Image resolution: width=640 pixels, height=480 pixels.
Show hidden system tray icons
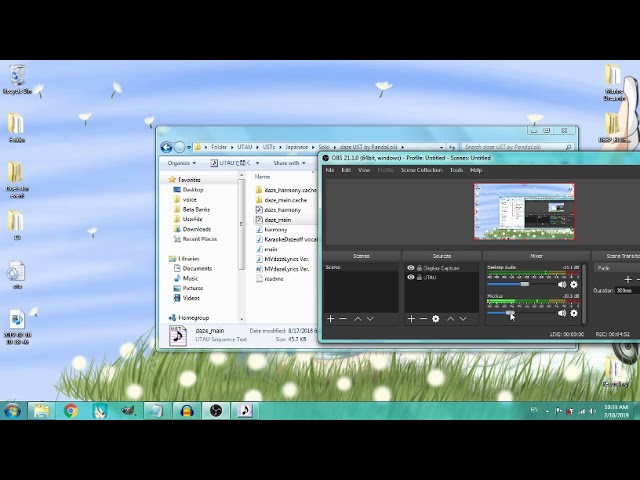[547, 411]
